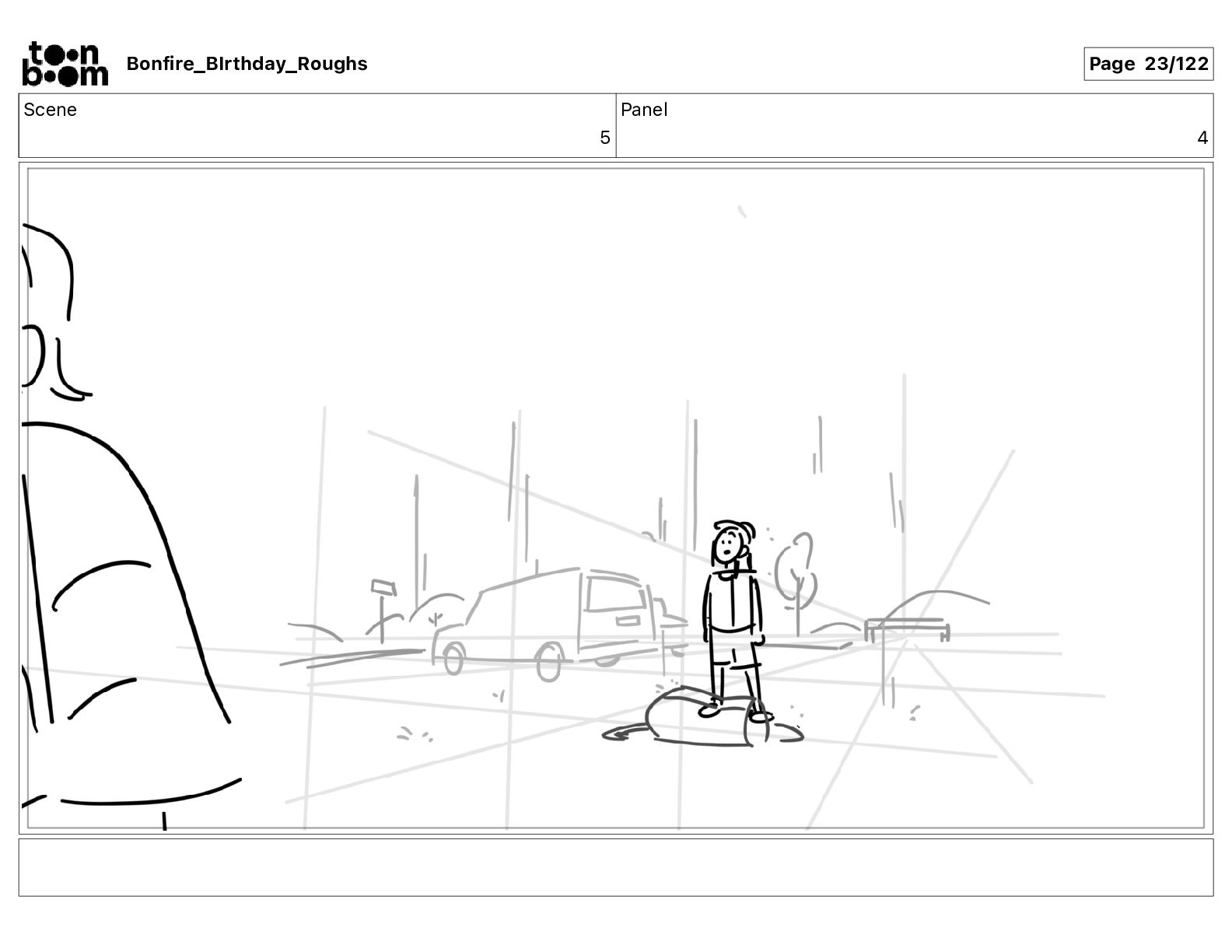1232x952 pixels.
Task: Click the 'Scene' label
Action: coord(50,110)
